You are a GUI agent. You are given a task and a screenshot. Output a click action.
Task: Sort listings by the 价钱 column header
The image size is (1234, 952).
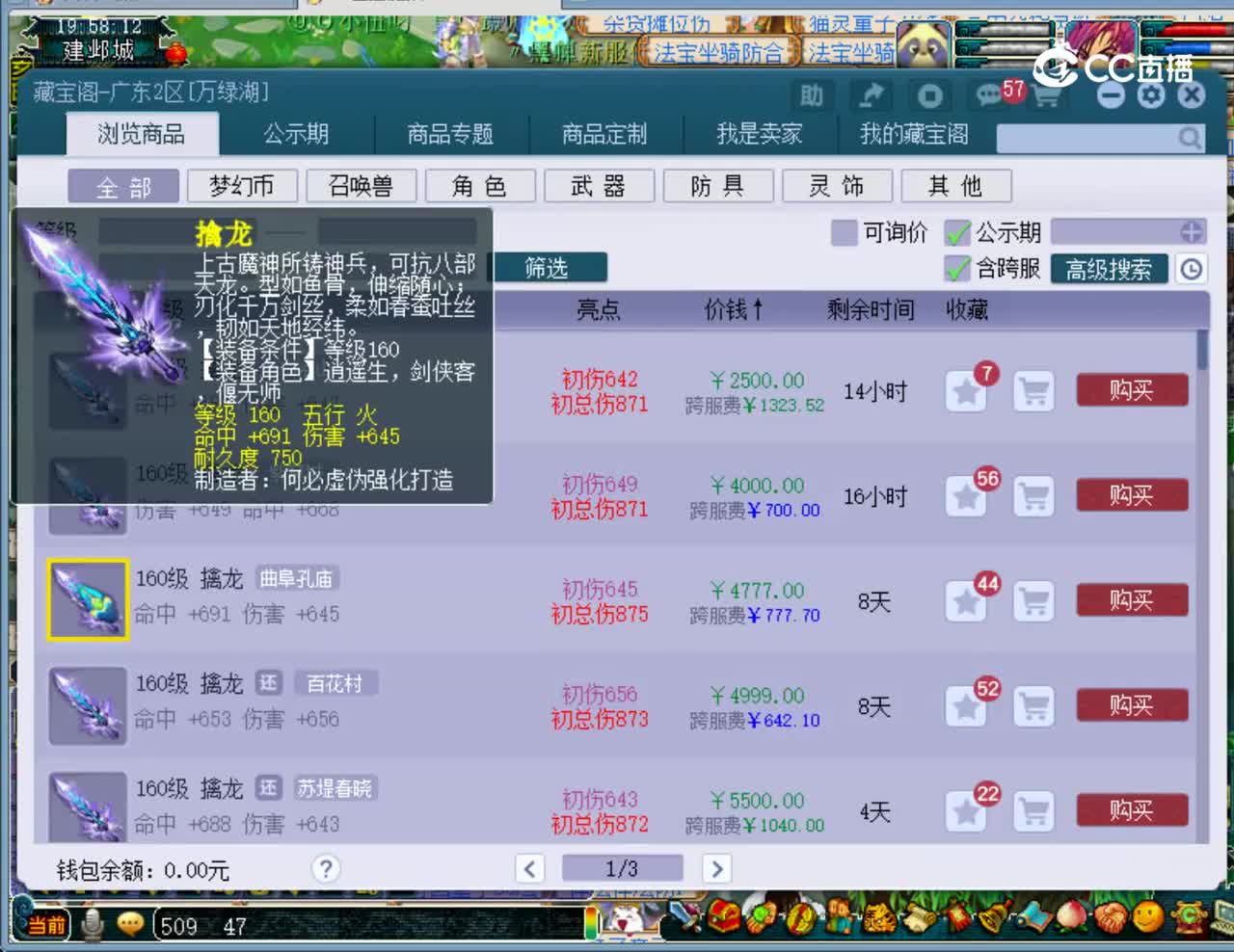coord(734,309)
